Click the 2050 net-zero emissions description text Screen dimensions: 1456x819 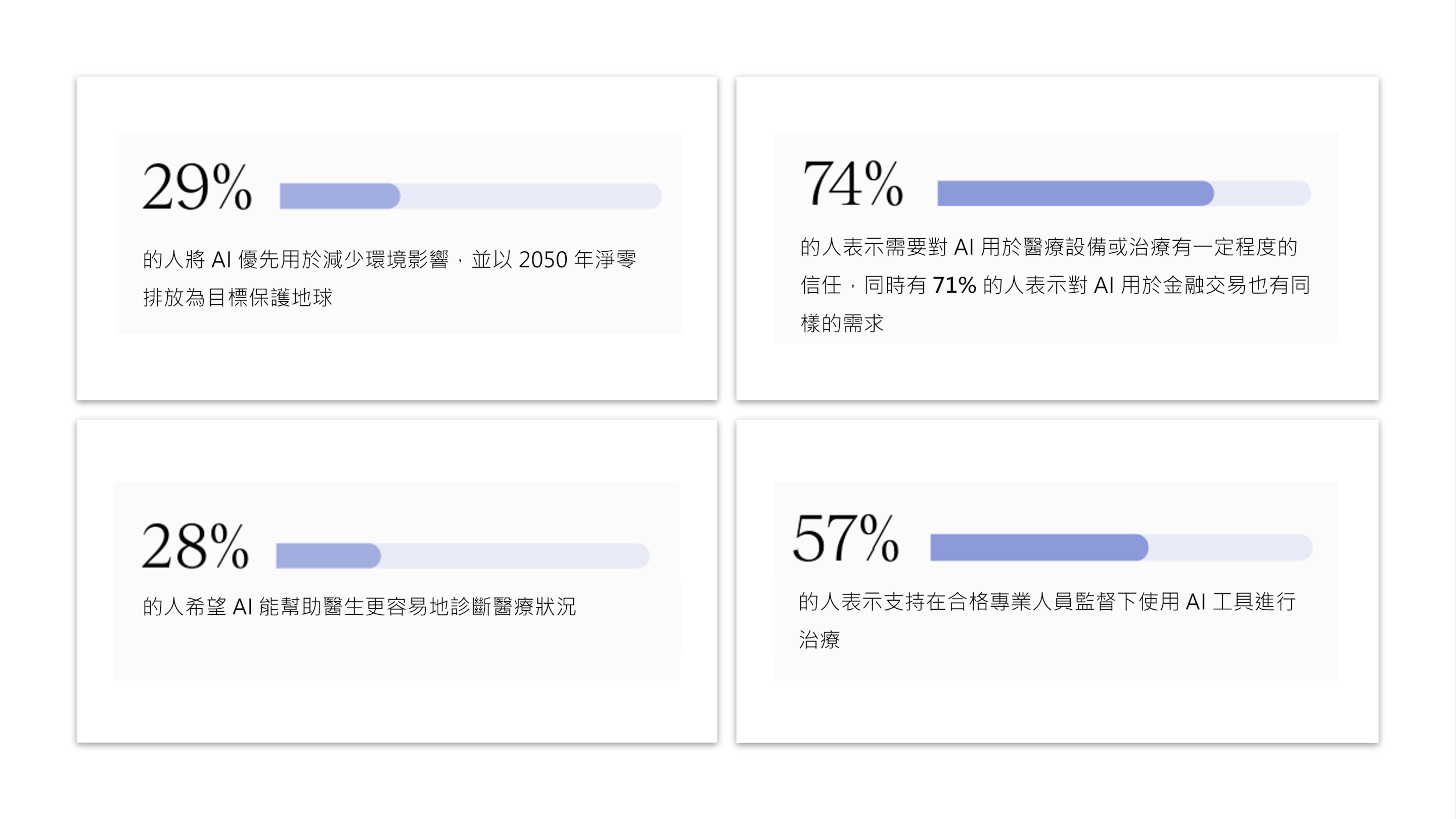[x=389, y=278]
